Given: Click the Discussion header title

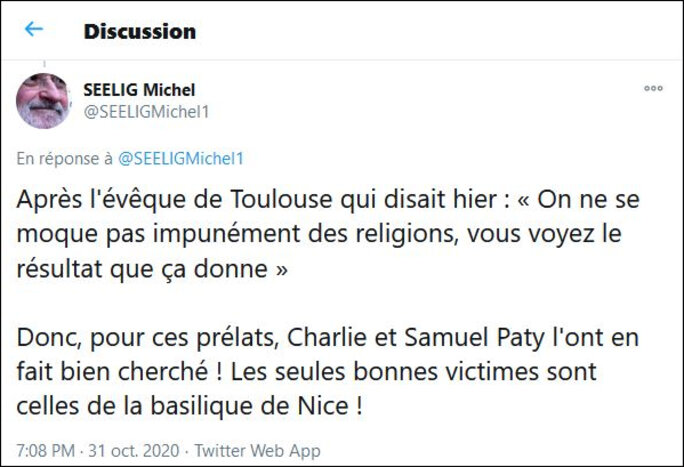Looking at the screenshot, I should click(x=139, y=31).
